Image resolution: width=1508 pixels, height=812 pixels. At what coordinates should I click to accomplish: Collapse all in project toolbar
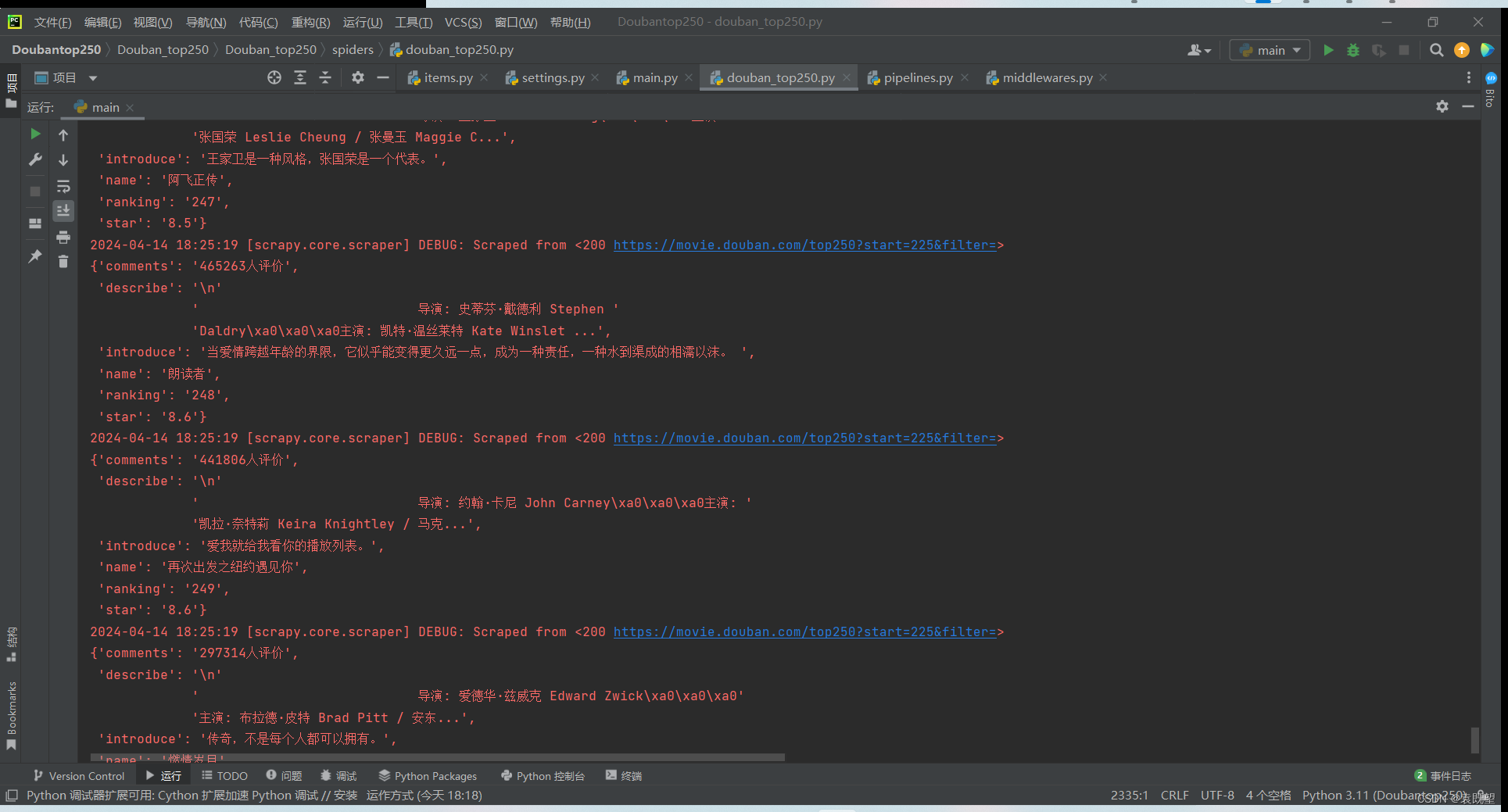coord(325,77)
